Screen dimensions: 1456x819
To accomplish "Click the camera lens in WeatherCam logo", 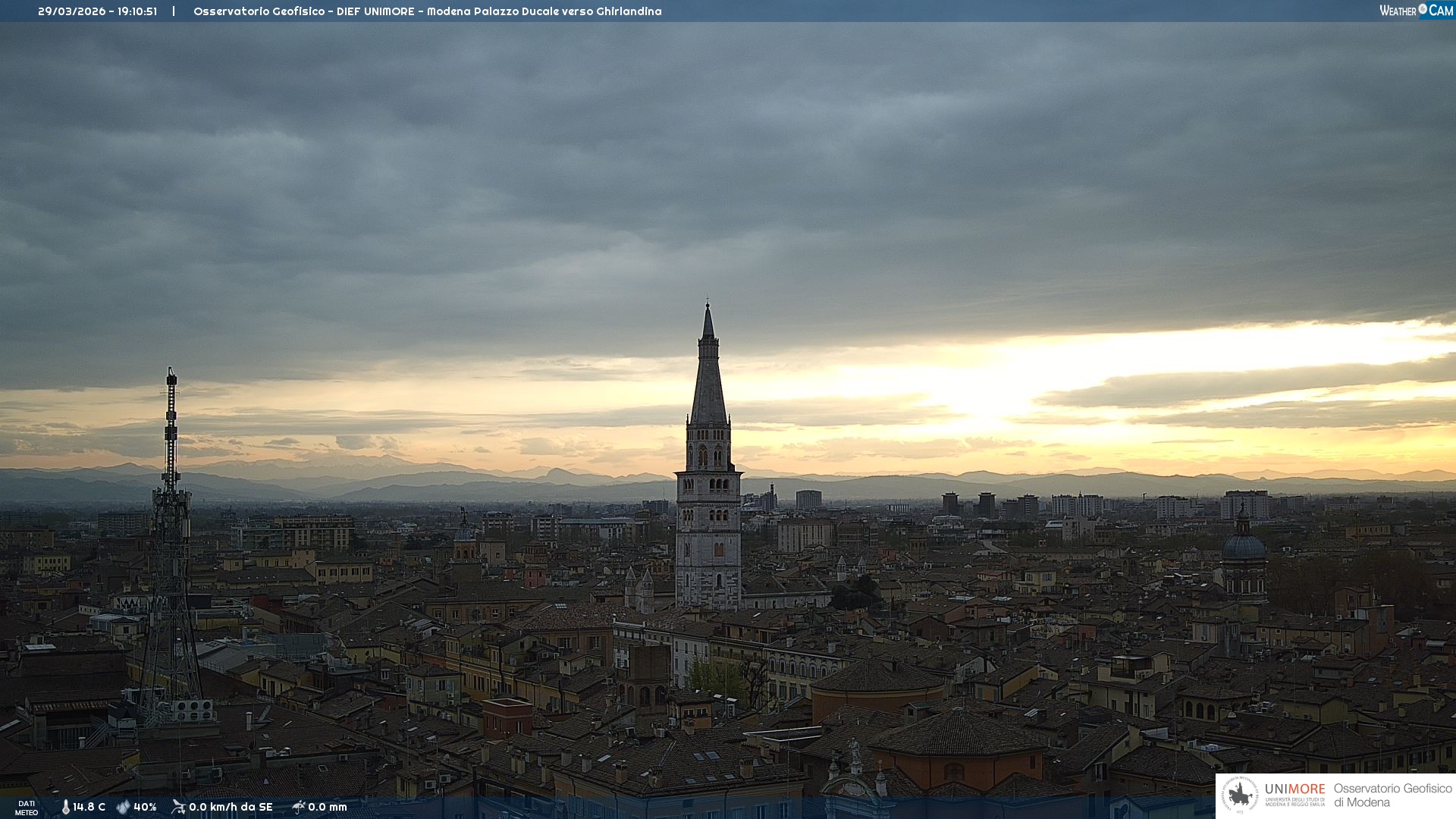I will 1423,9.
